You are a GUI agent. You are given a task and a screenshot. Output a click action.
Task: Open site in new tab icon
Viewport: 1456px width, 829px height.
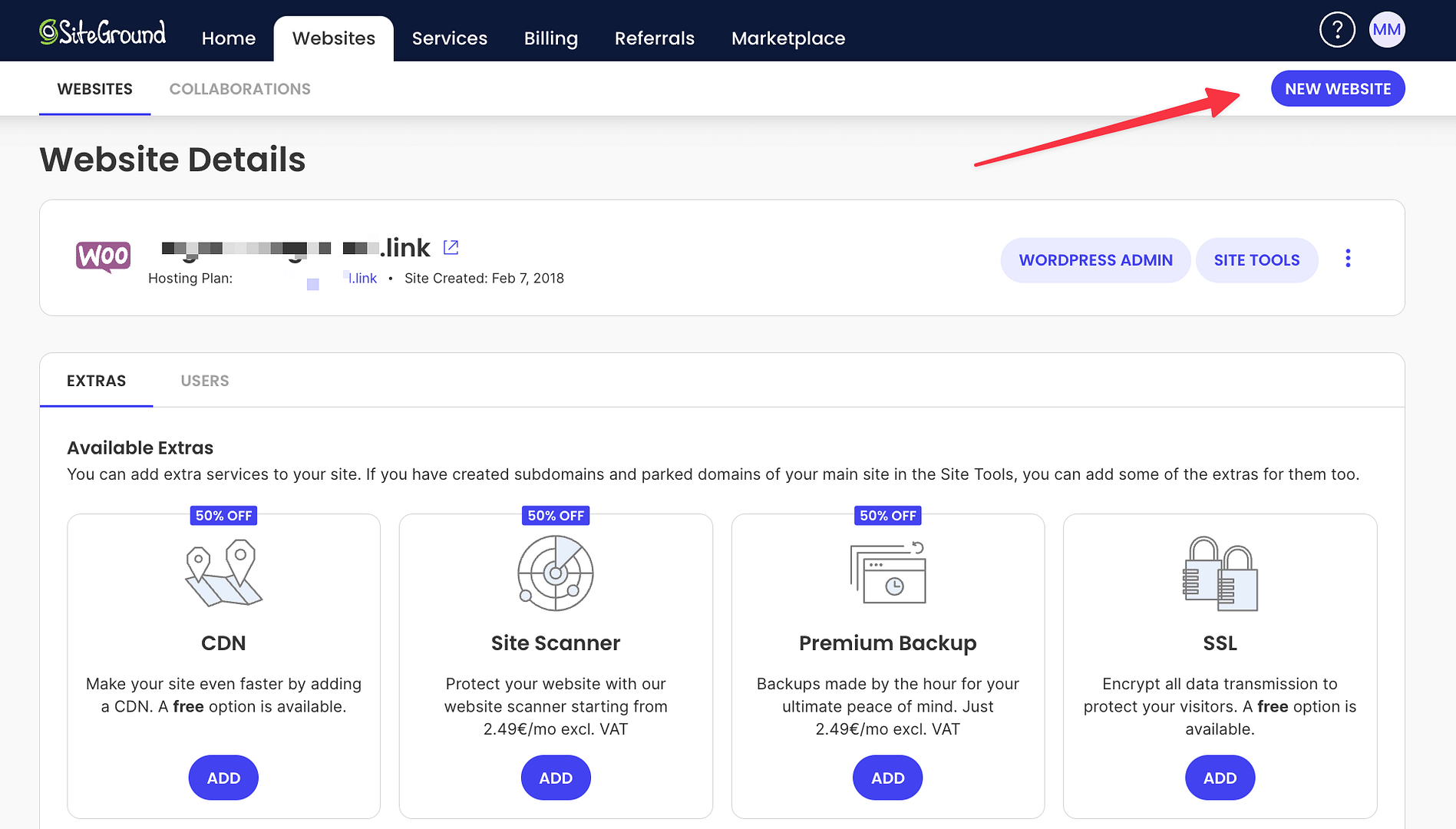(451, 247)
